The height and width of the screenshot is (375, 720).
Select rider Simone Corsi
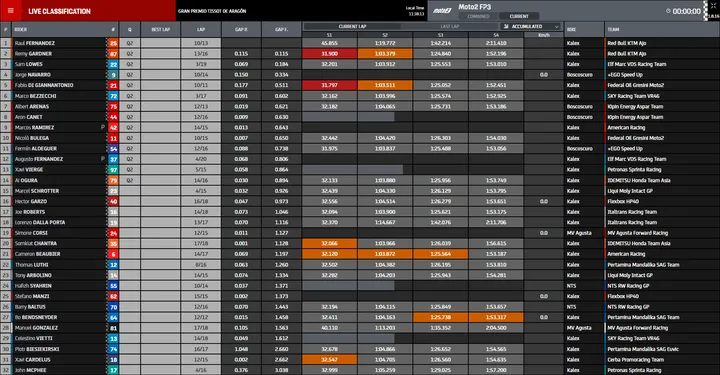tap(31, 233)
